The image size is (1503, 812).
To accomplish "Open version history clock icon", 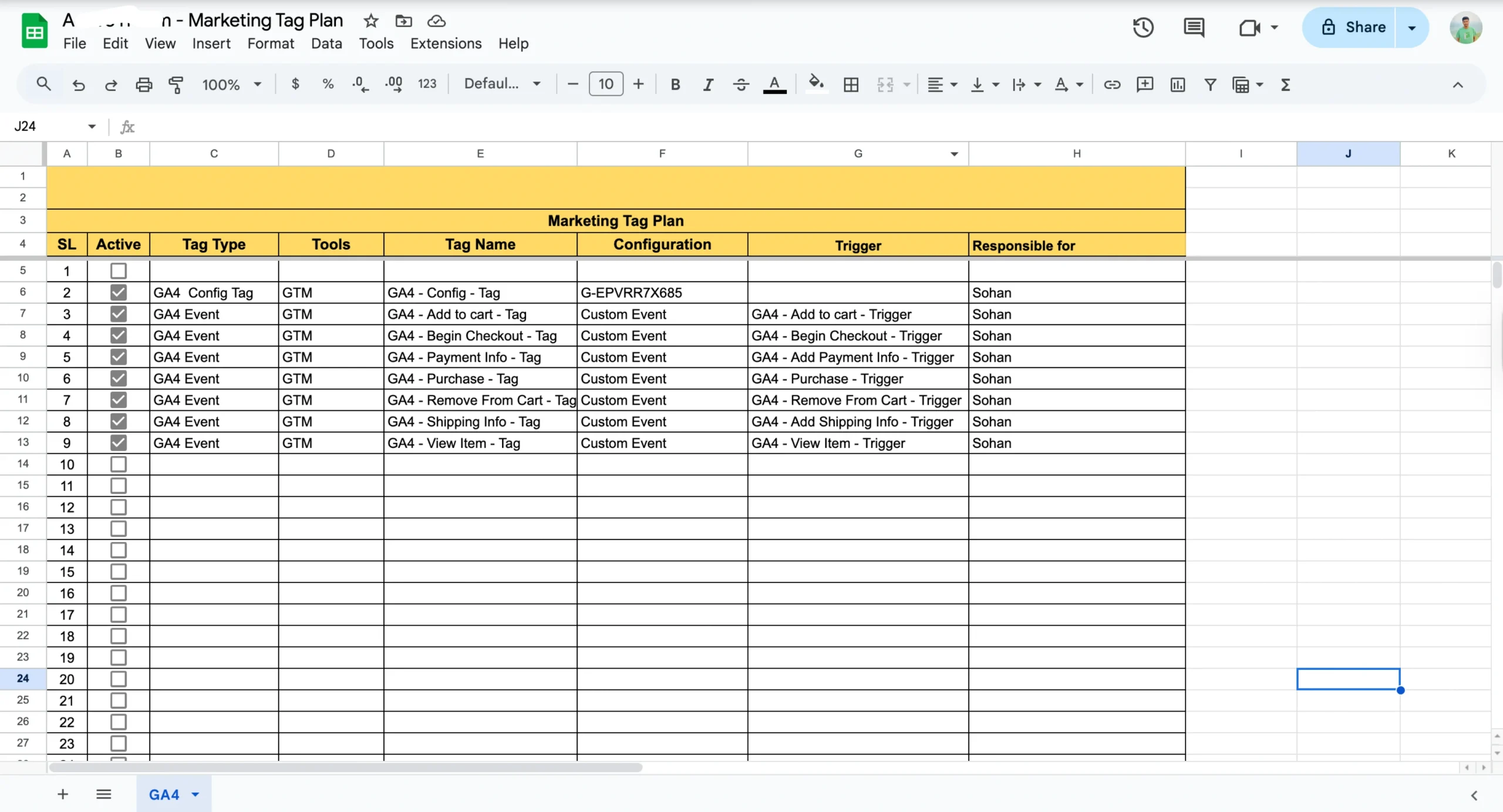I will click(x=1143, y=28).
